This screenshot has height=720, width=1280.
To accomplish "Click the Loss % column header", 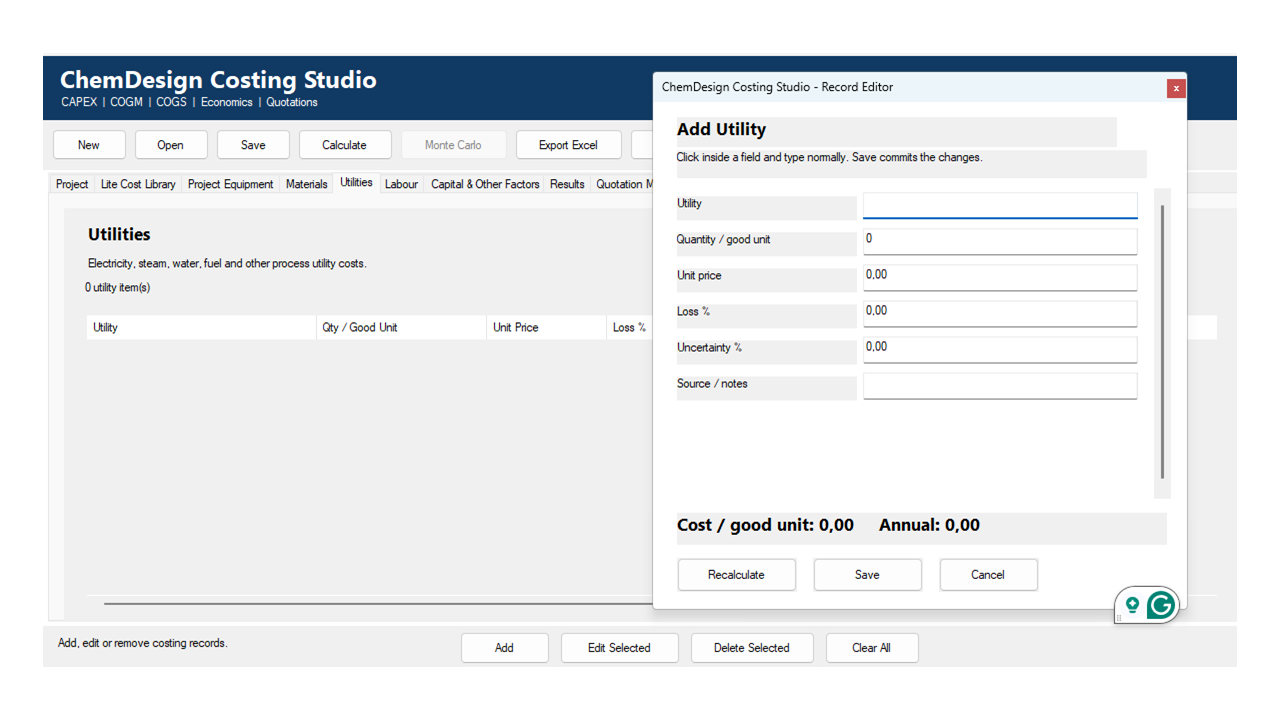I will (x=630, y=328).
